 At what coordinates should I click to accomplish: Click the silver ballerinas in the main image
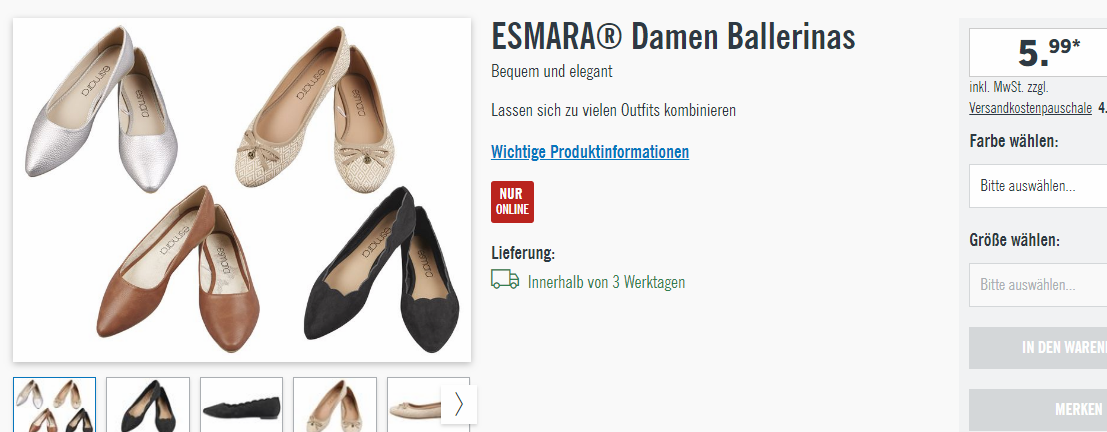101,109
